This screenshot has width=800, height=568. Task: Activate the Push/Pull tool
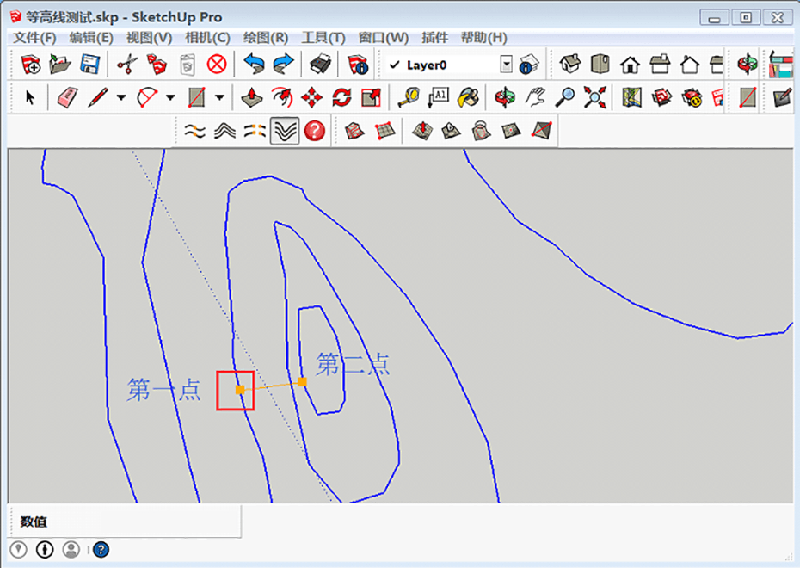tap(253, 97)
